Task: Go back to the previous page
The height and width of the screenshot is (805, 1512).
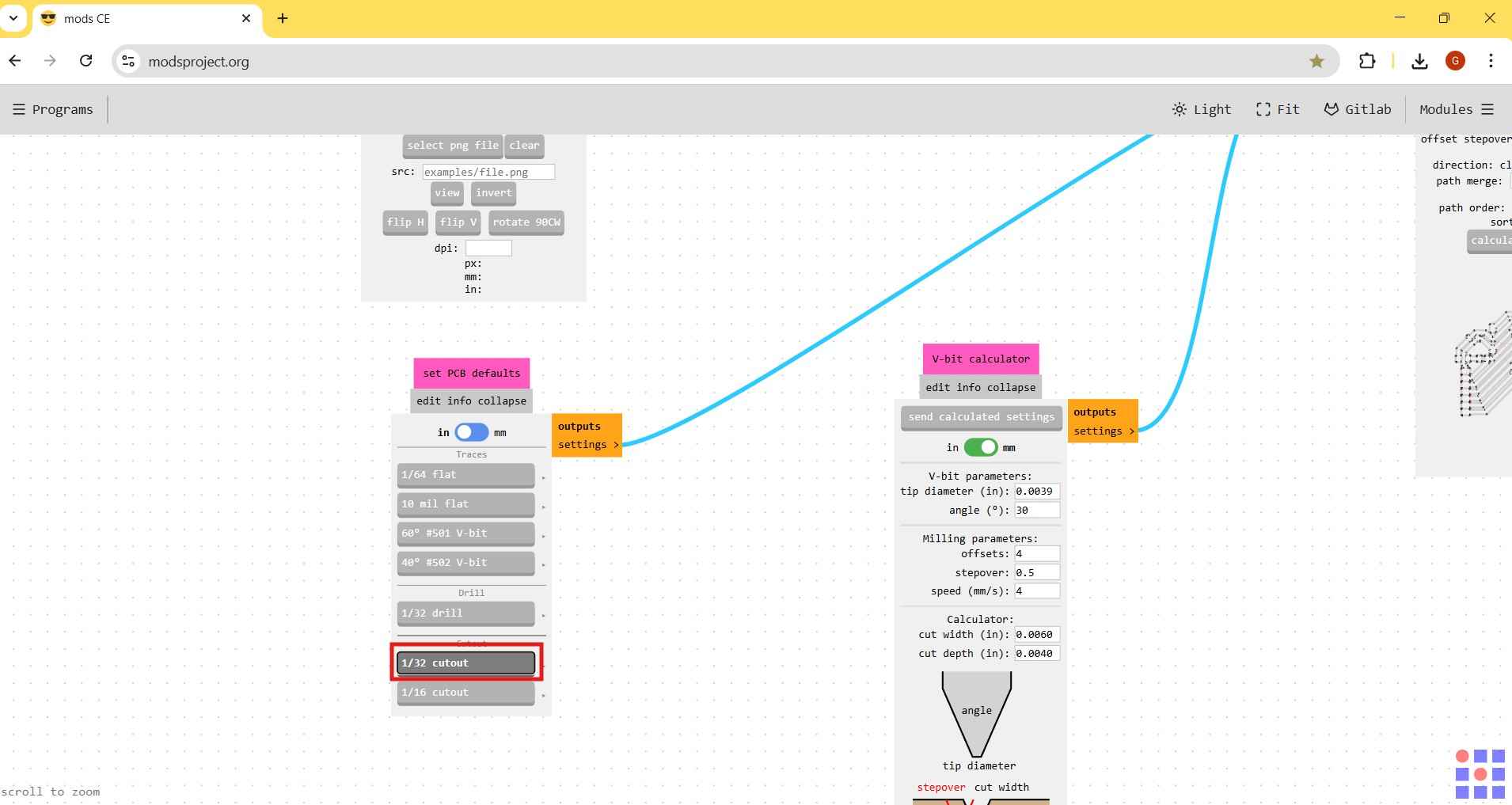Action: pyautogui.click(x=15, y=61)
